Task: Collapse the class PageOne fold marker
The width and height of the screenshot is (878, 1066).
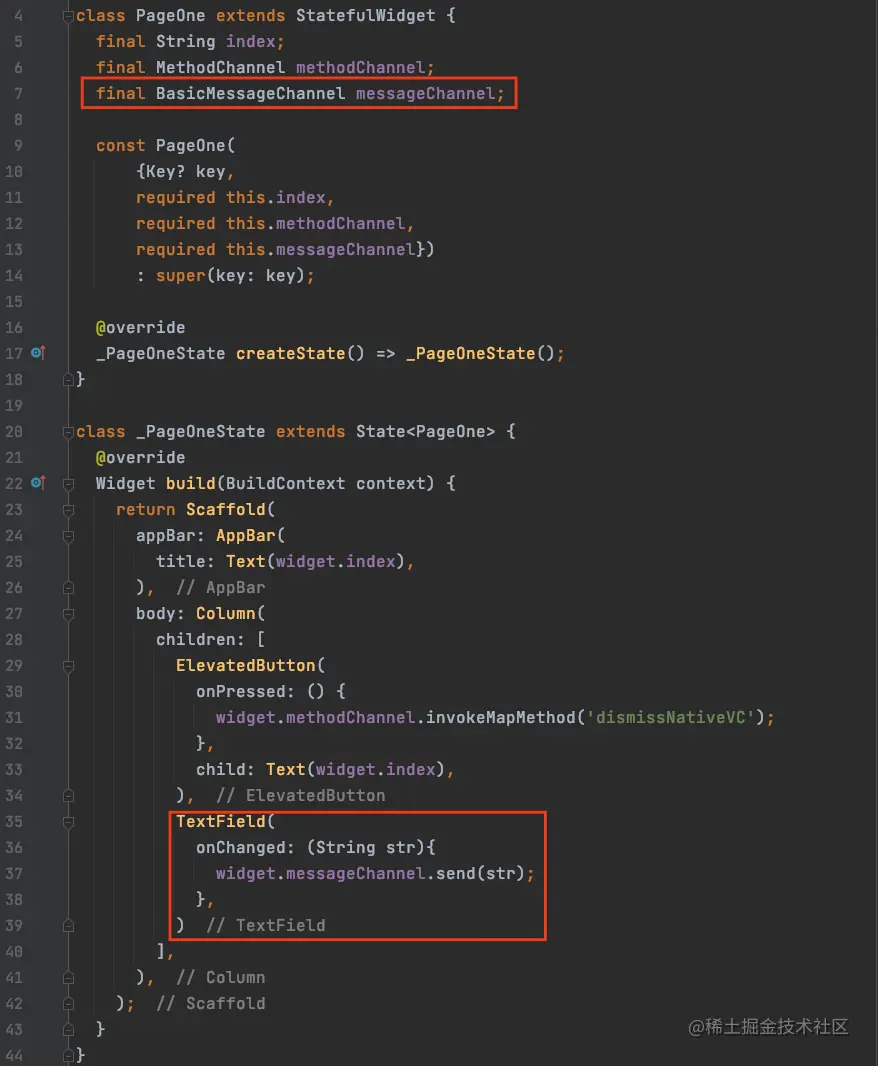Action: click(68, 16)
